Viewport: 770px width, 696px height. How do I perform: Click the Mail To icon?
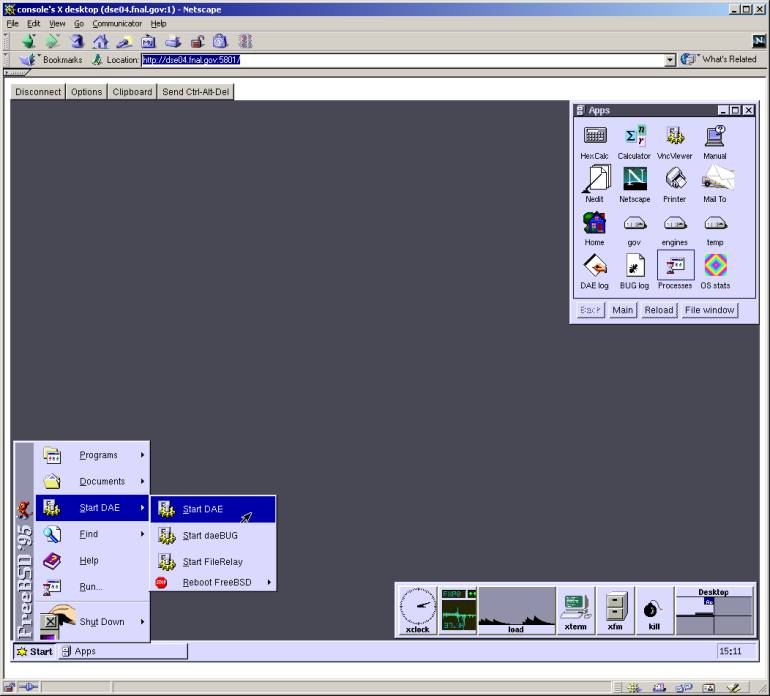[716, 185]
